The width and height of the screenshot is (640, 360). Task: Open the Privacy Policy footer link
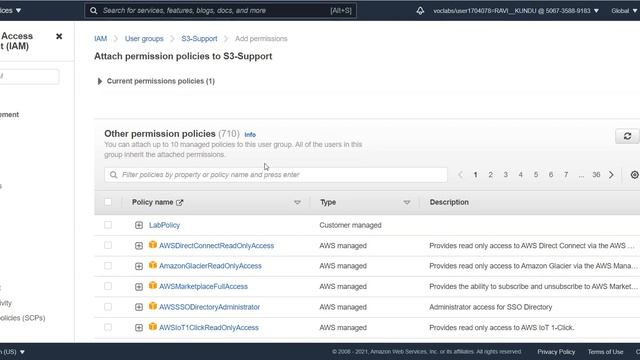tap(556, 352)
